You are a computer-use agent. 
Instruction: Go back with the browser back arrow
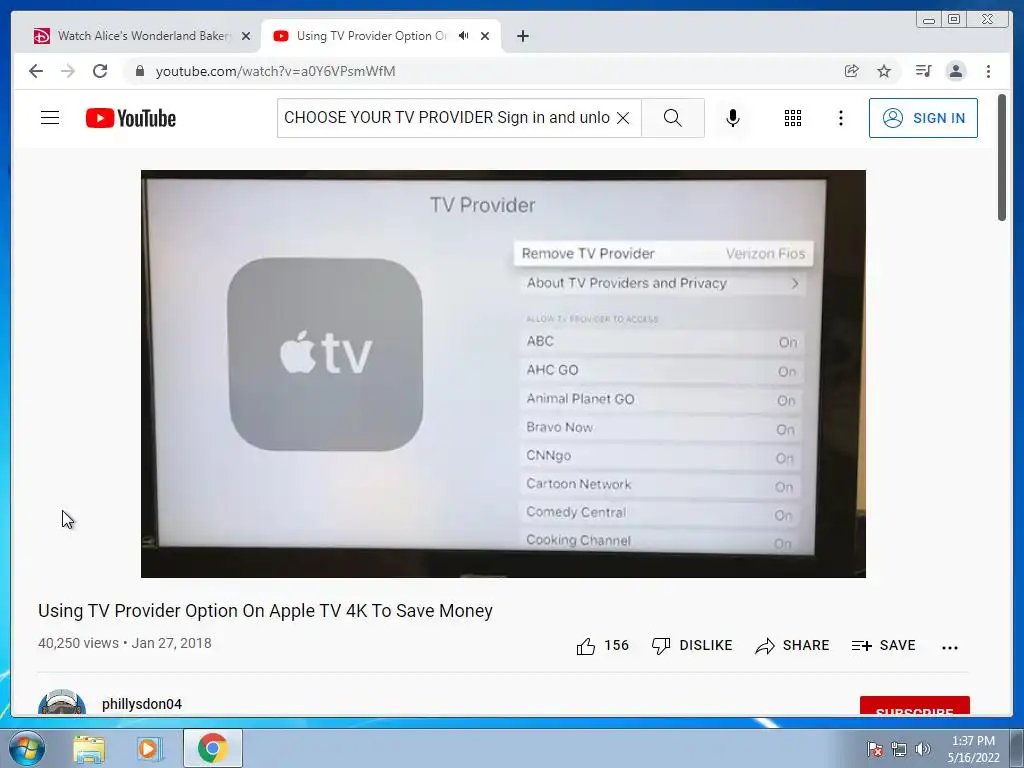36,71
